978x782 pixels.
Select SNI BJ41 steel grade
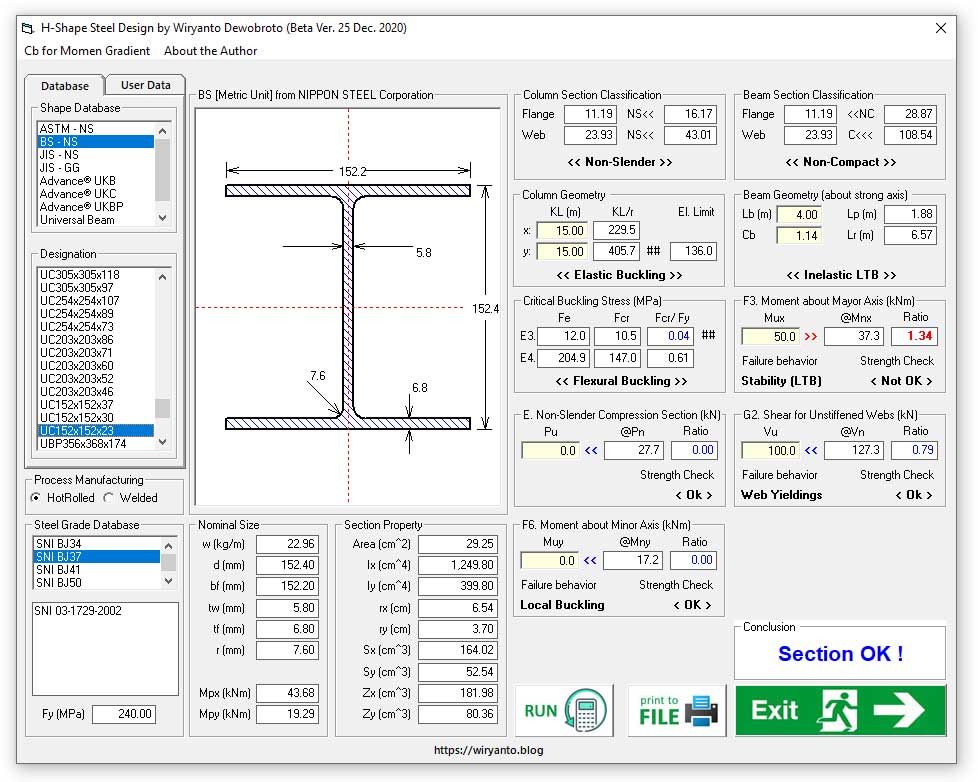(58, 570)
